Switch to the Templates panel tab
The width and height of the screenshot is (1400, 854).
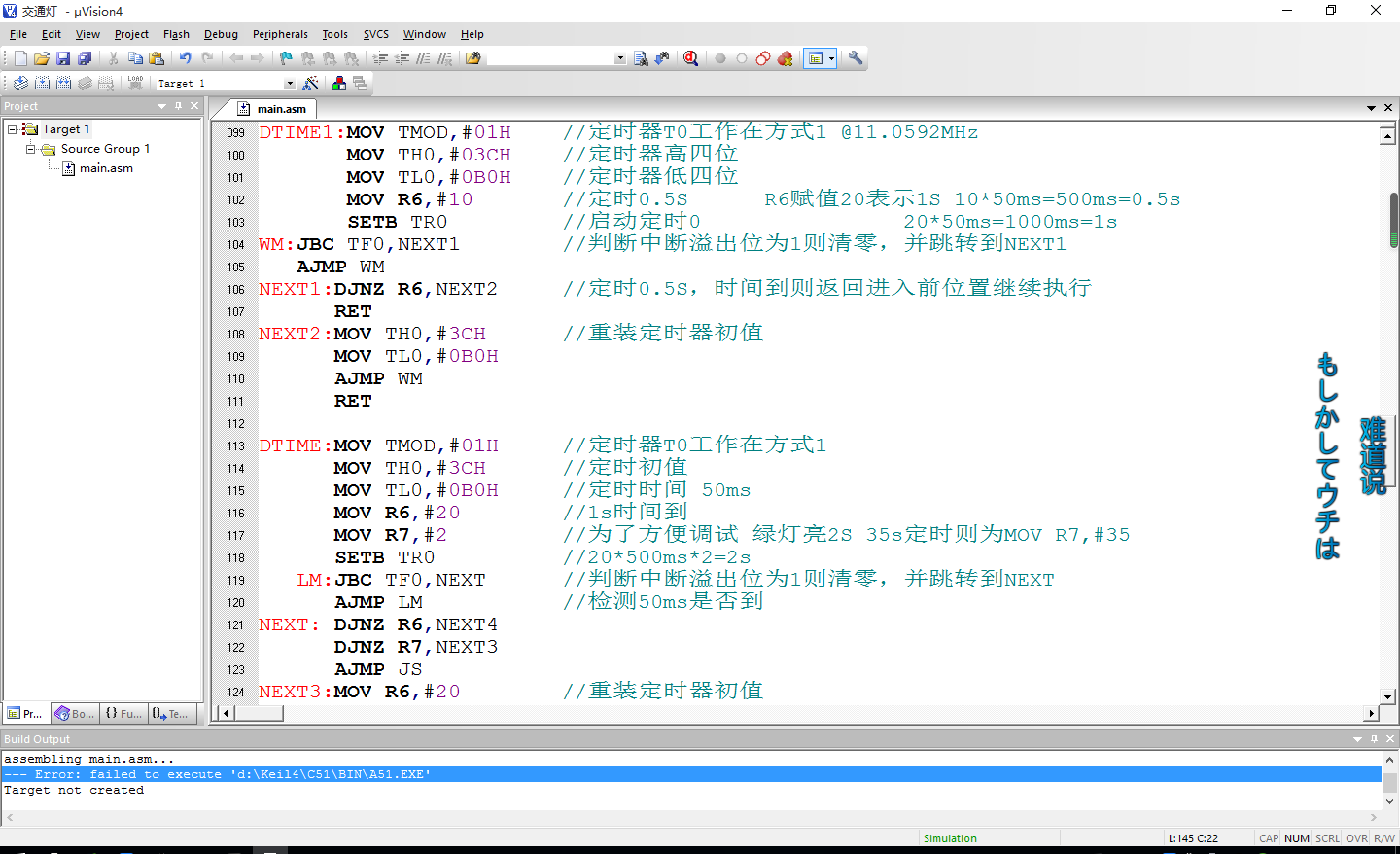(x=171, y=714)
